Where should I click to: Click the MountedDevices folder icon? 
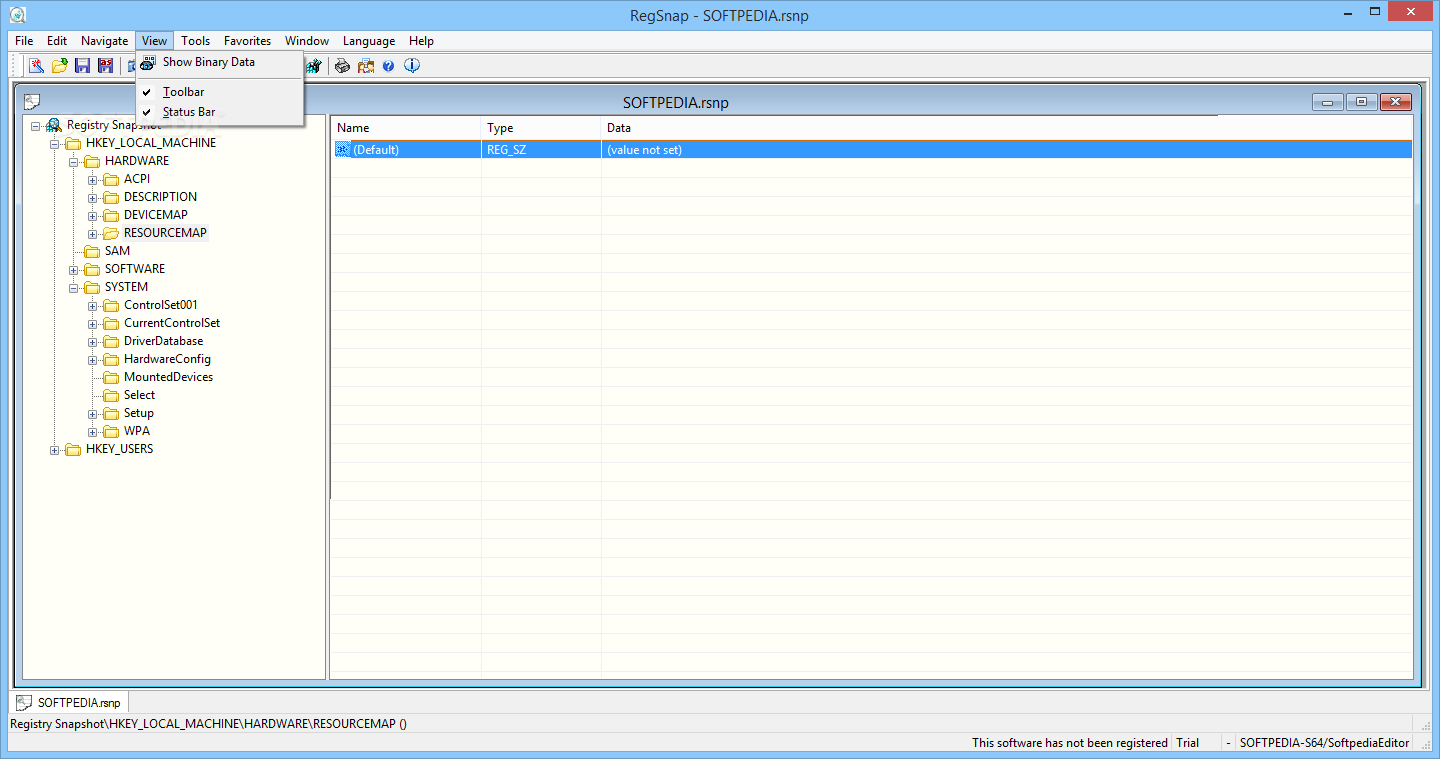(x=111, y=377)
